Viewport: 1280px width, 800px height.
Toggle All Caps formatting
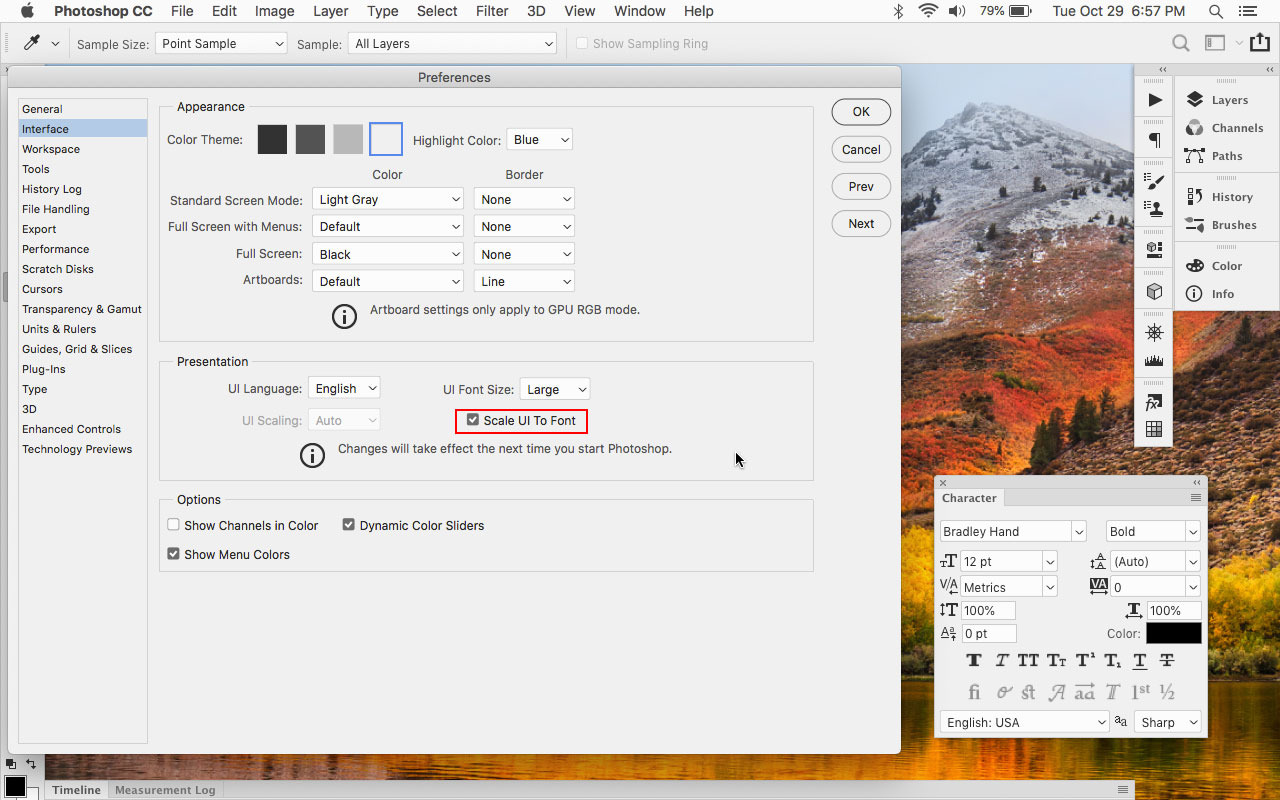tap(1027, 660)
